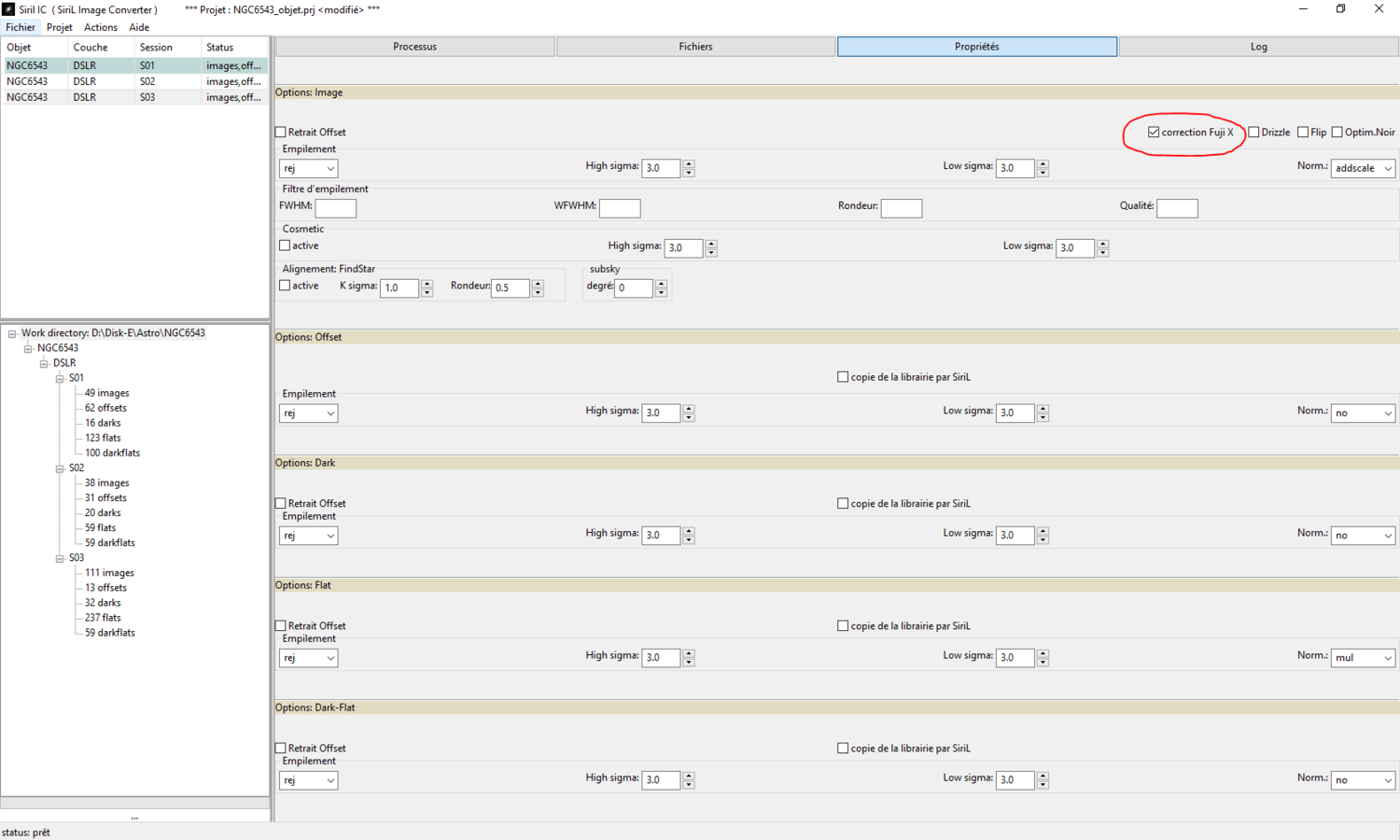Image resolution: width=1400 pixels, height=840 pixels.
Task: Enable Optim.Noir option
Action: [x=1337, y=133]
